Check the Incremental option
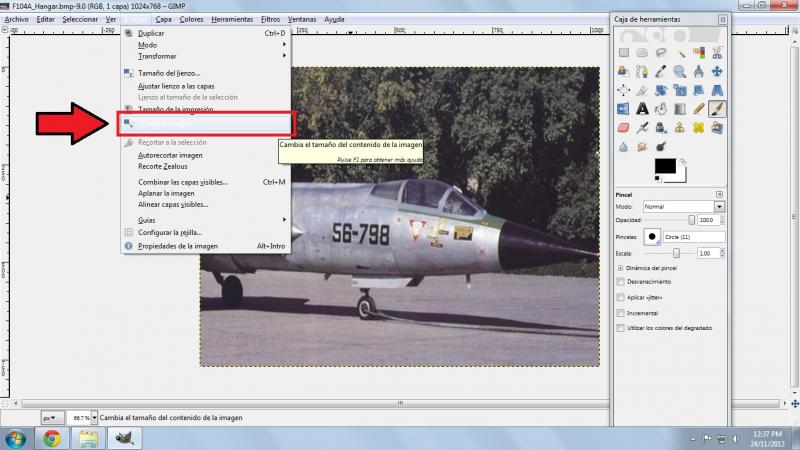 620,313
